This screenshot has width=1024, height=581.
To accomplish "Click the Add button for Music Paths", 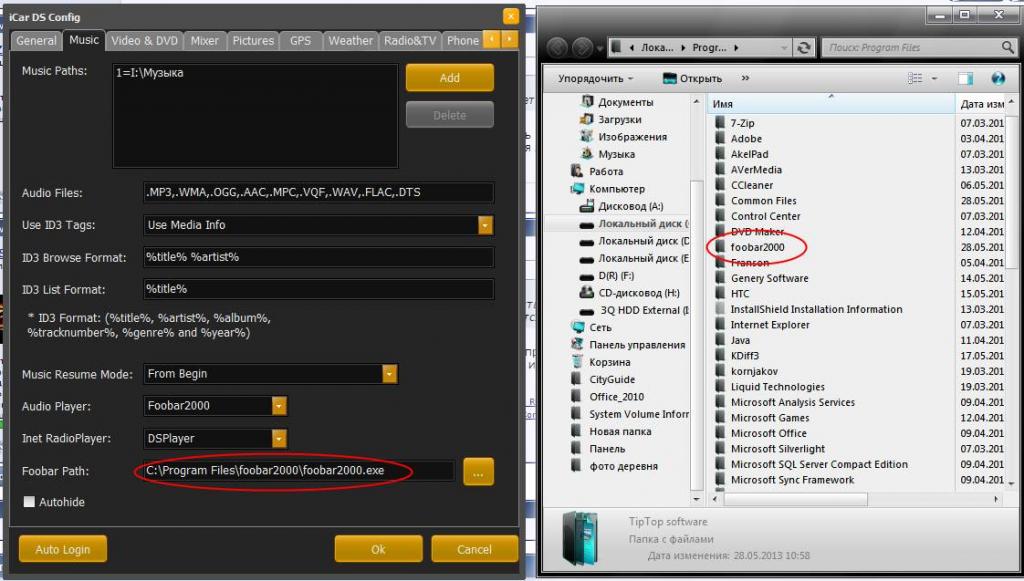I will point(449,78).
